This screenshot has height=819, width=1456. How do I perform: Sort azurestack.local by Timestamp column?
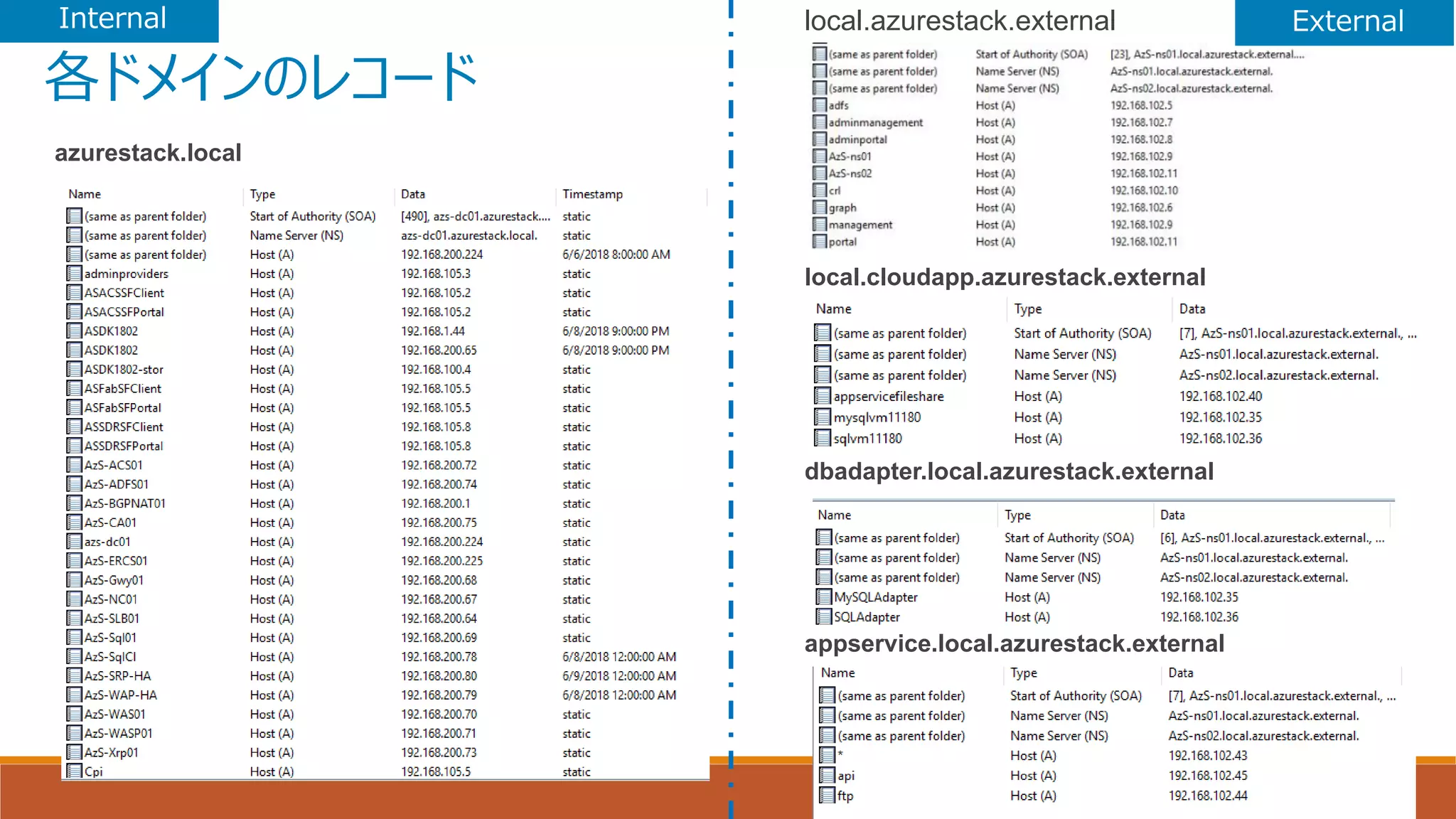[x=592, y=194]
